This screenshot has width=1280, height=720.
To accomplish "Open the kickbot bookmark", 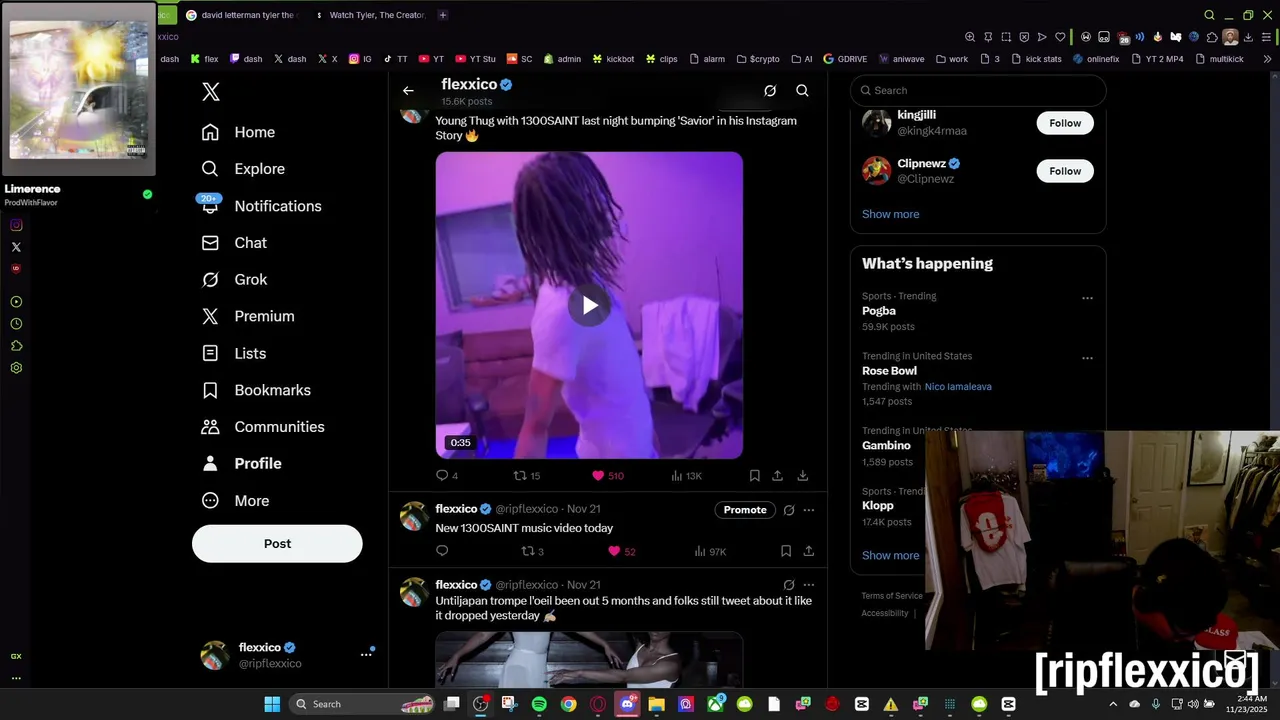I will coord(613,59).
